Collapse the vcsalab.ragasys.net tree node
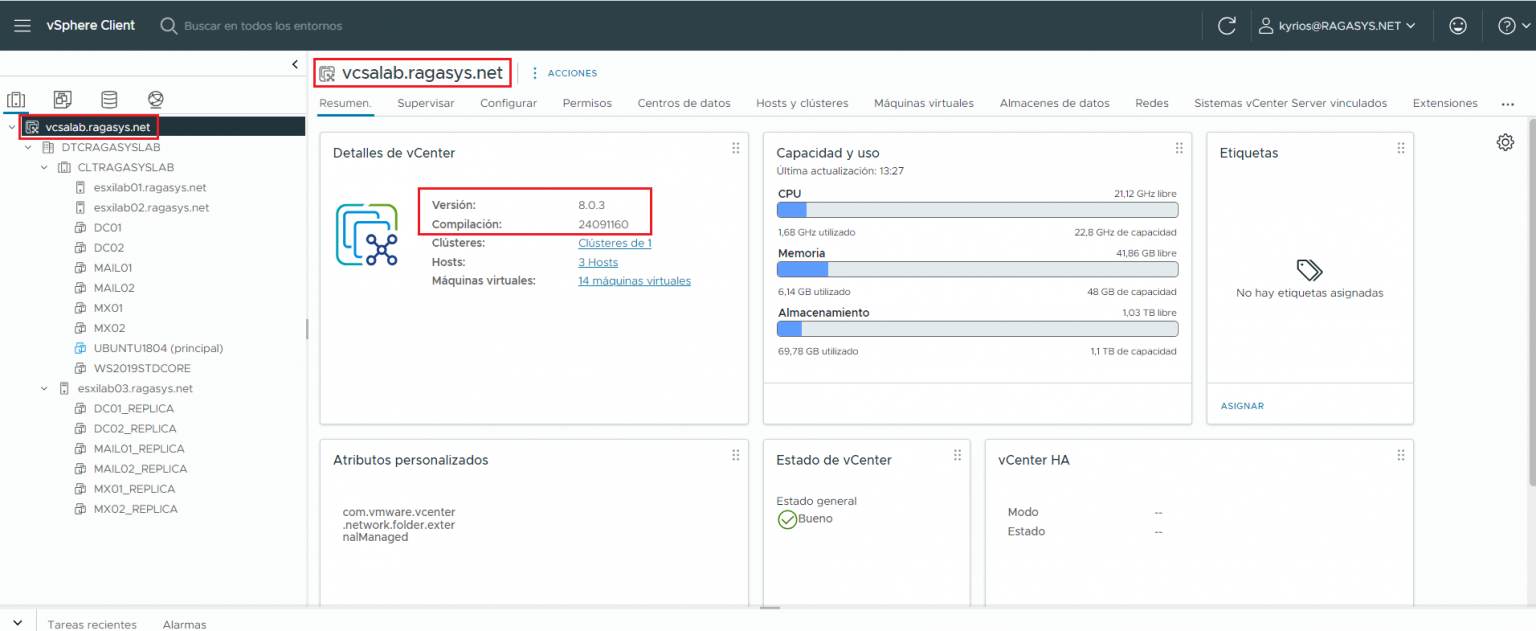The width and height of the screenshot is (1536, 631). (x=11, y=127)
